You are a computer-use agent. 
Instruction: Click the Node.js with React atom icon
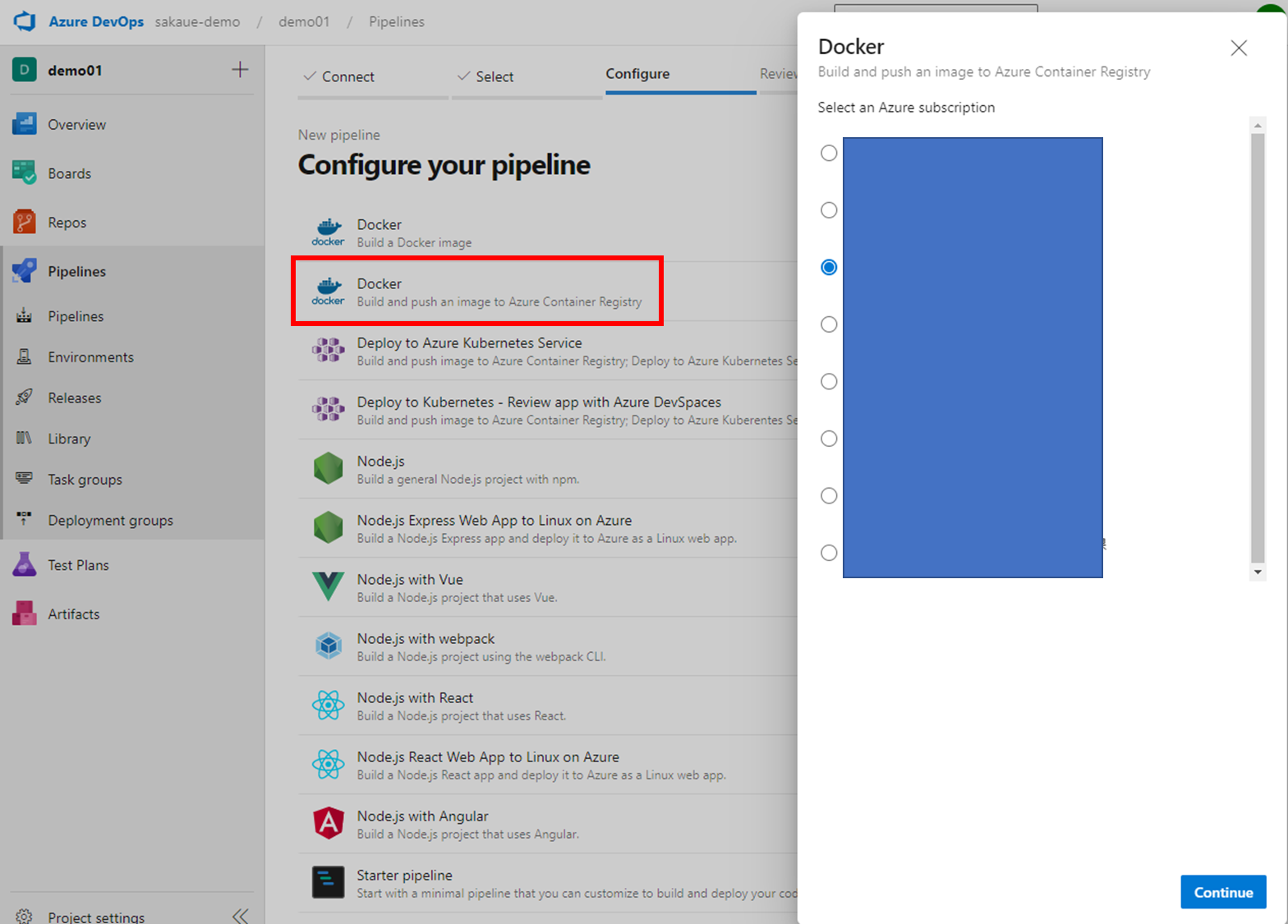pos(329,705)
